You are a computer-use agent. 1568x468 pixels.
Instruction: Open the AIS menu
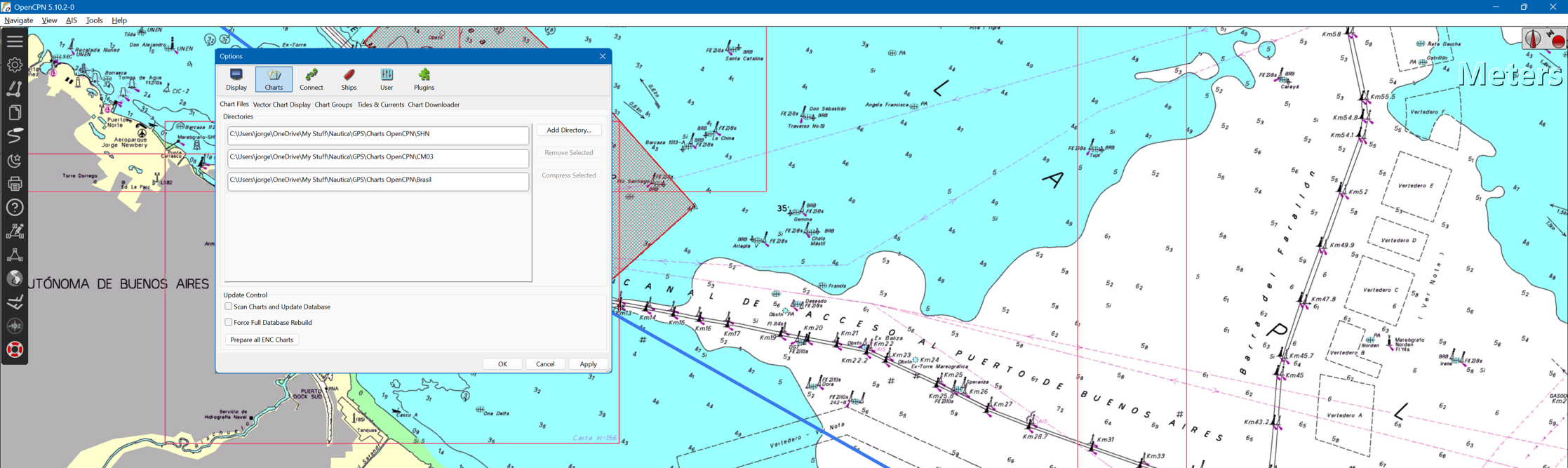72,20
